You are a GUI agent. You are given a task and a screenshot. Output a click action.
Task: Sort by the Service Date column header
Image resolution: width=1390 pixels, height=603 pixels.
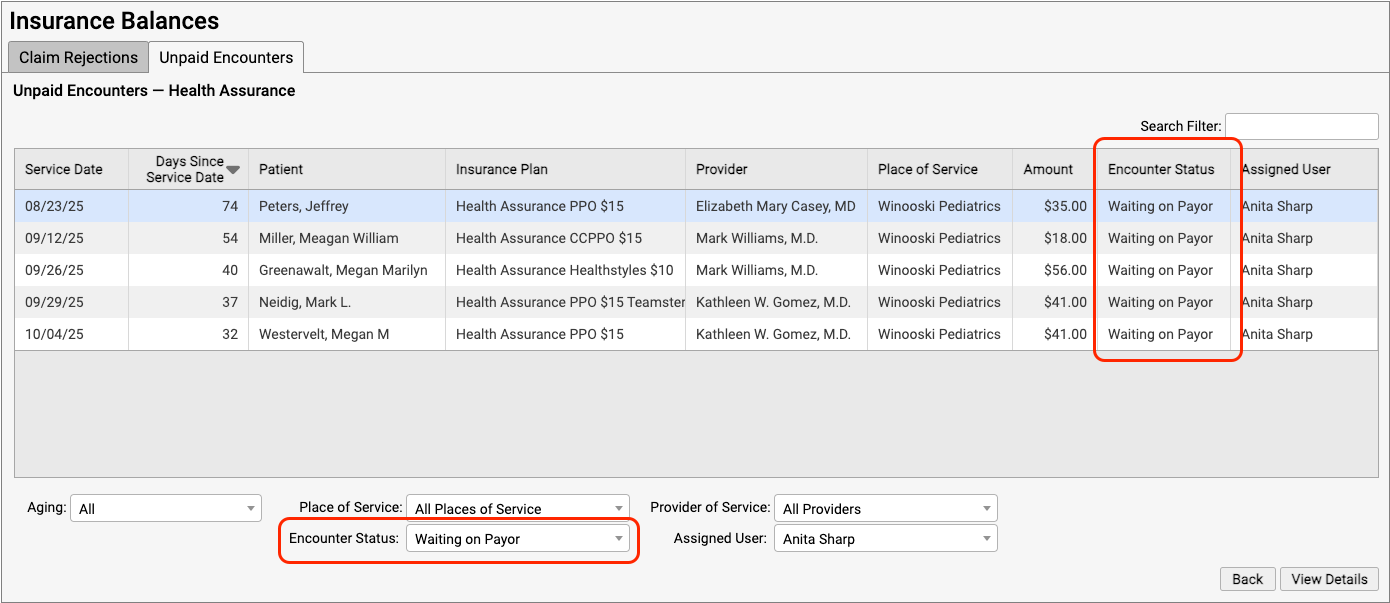(x=64, y=169)
